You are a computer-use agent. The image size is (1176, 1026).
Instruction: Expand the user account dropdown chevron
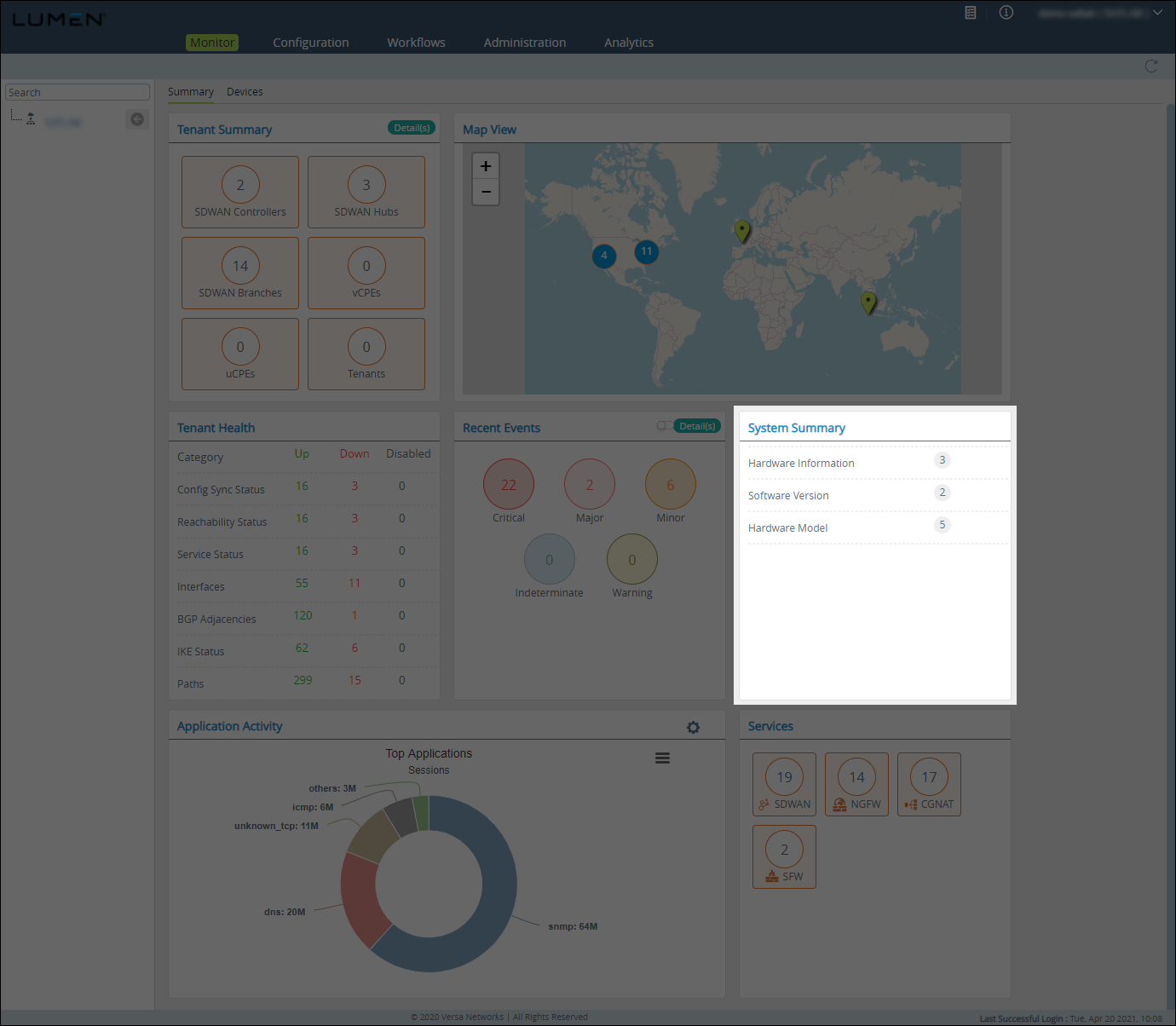point(1157,13)
